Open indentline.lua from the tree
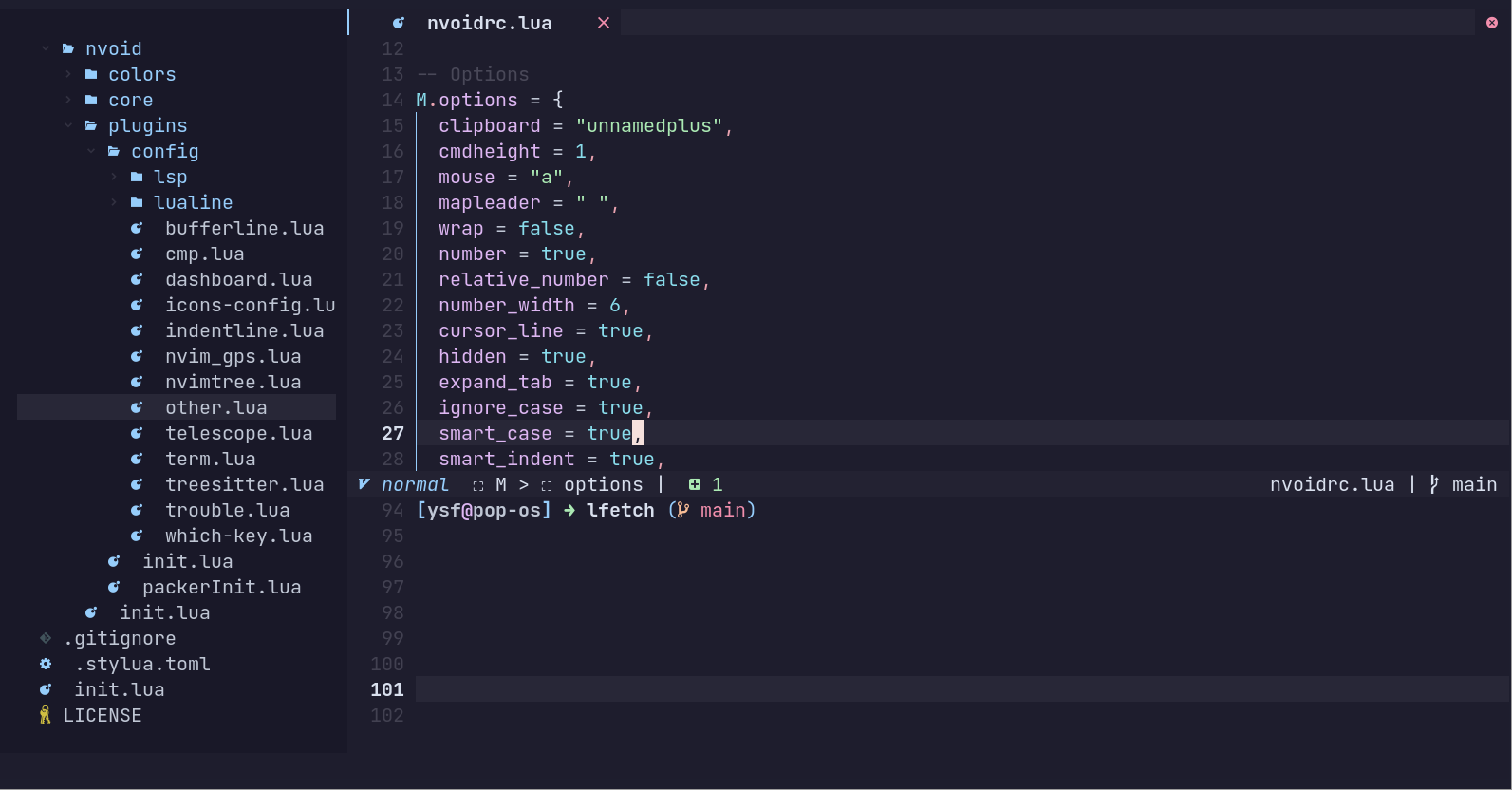The width and height of the screenshot is (1512, 790). tap(245, 330)
